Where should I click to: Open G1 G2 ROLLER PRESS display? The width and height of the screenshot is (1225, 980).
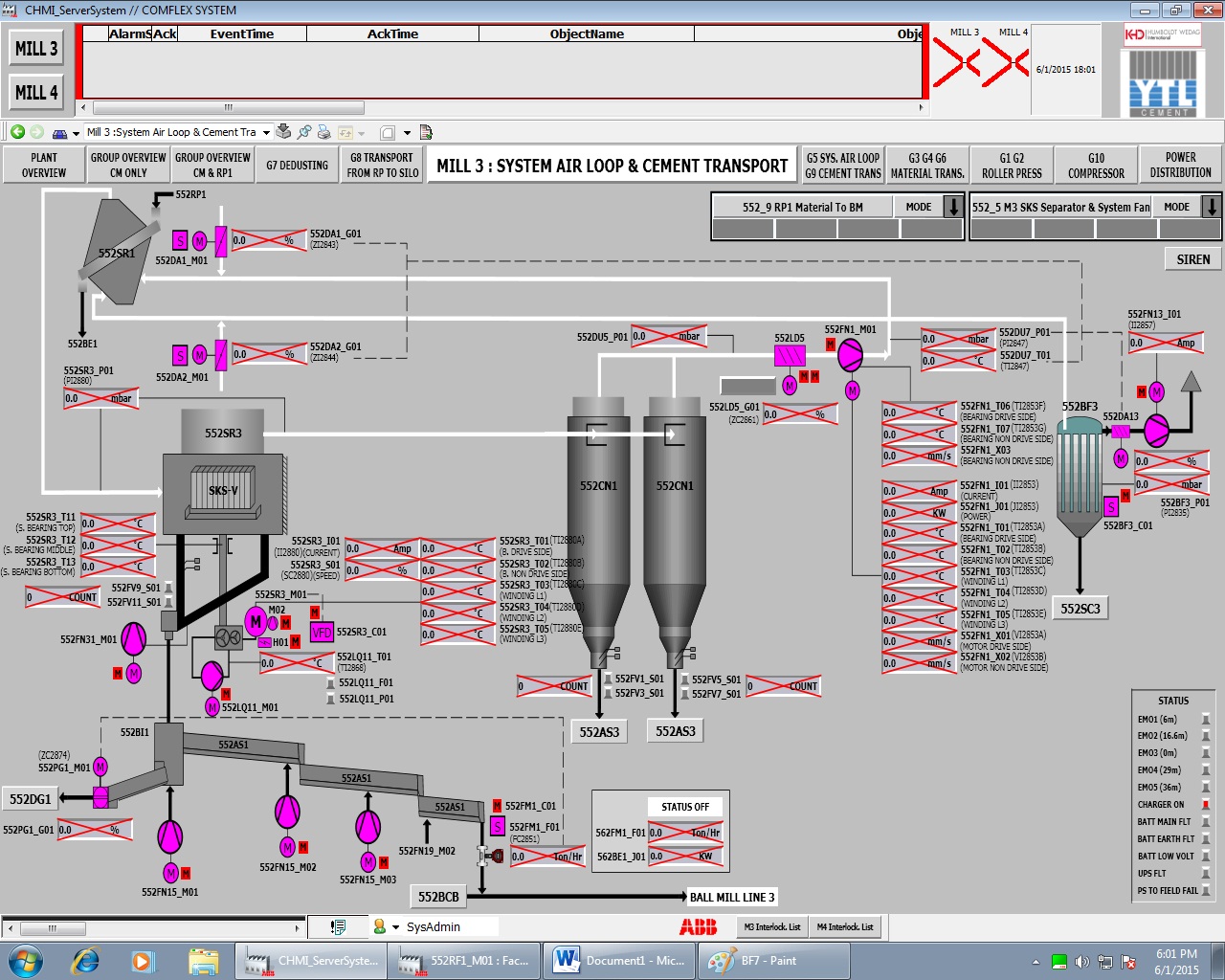tap(1012, 166)
